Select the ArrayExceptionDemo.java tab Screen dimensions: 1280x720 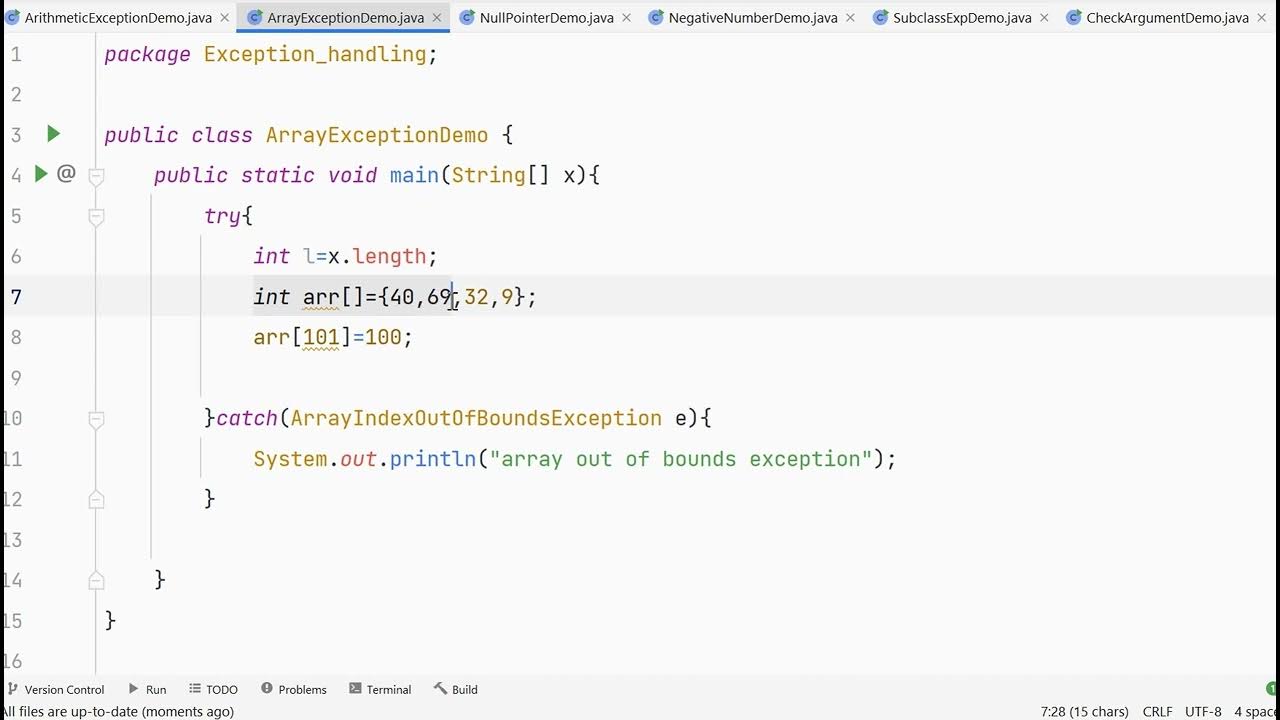345,18
